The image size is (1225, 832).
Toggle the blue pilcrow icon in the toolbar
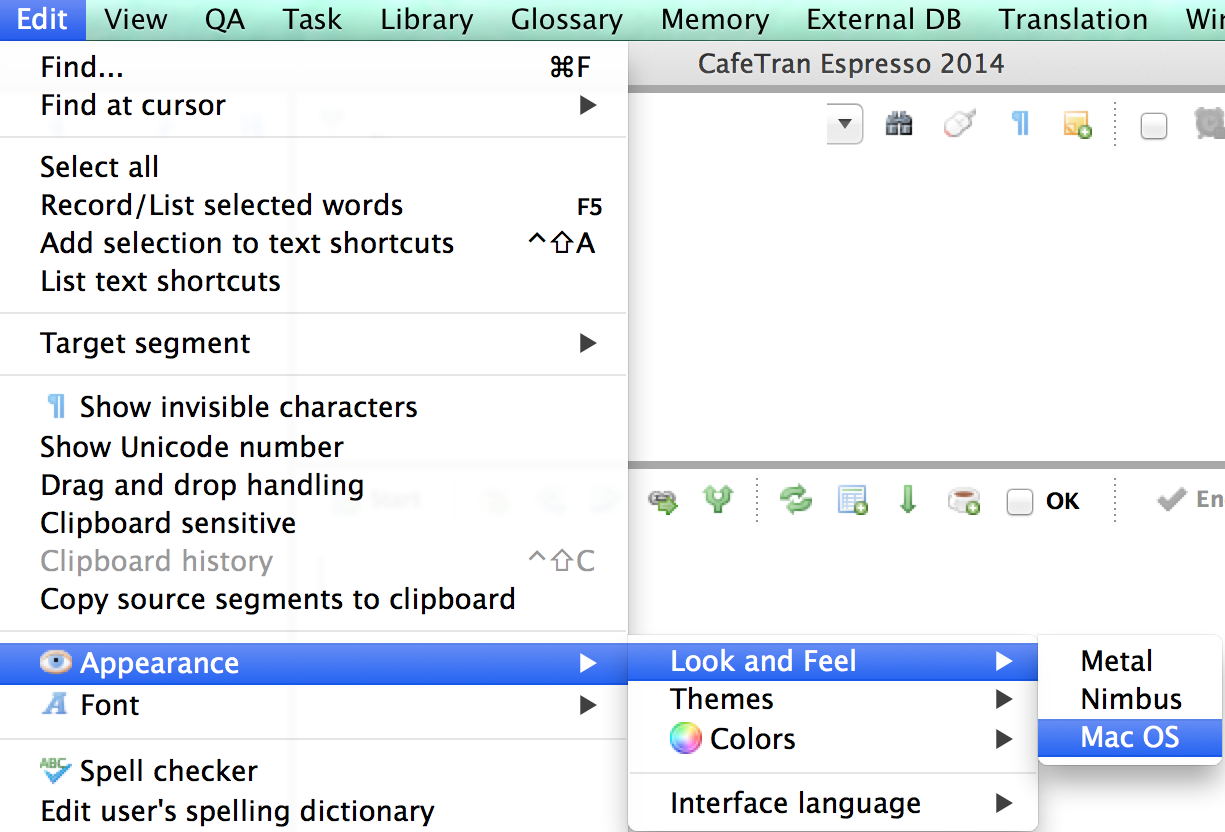click(1020, 125)
